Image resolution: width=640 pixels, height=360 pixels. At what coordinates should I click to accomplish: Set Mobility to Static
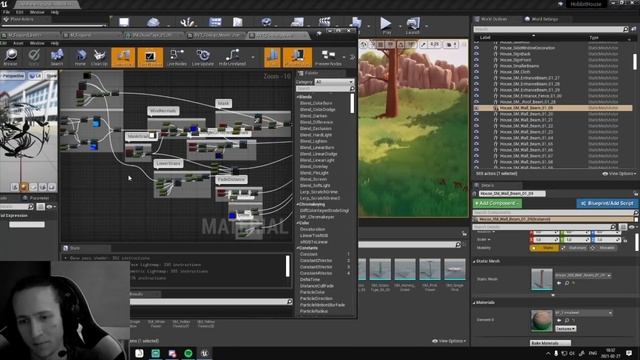pos(544,248)
